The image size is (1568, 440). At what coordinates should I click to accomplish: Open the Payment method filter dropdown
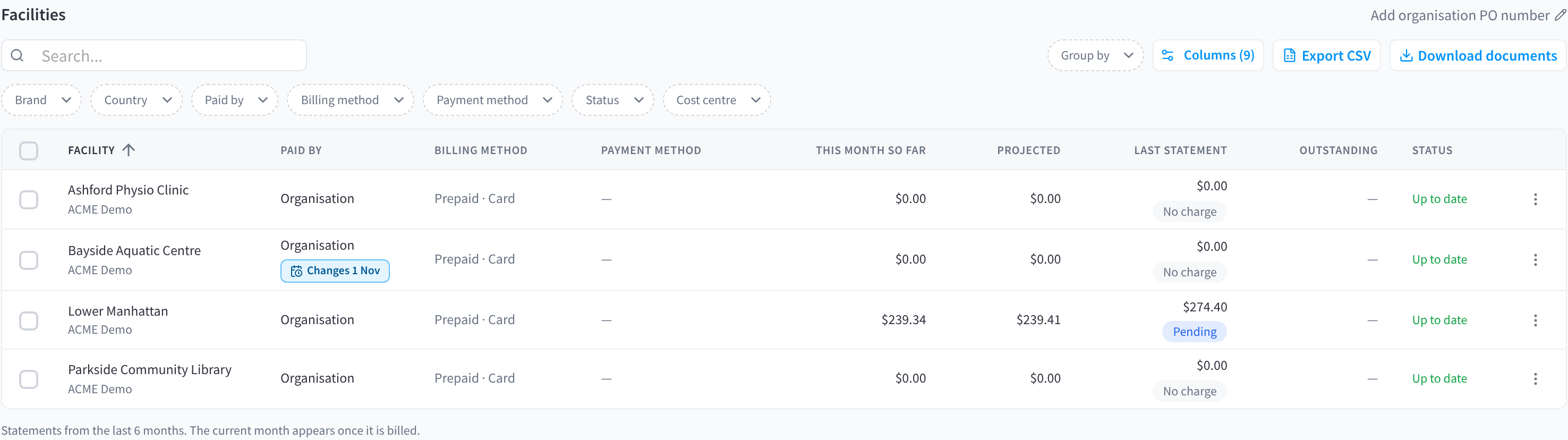[x=493, y=100]
